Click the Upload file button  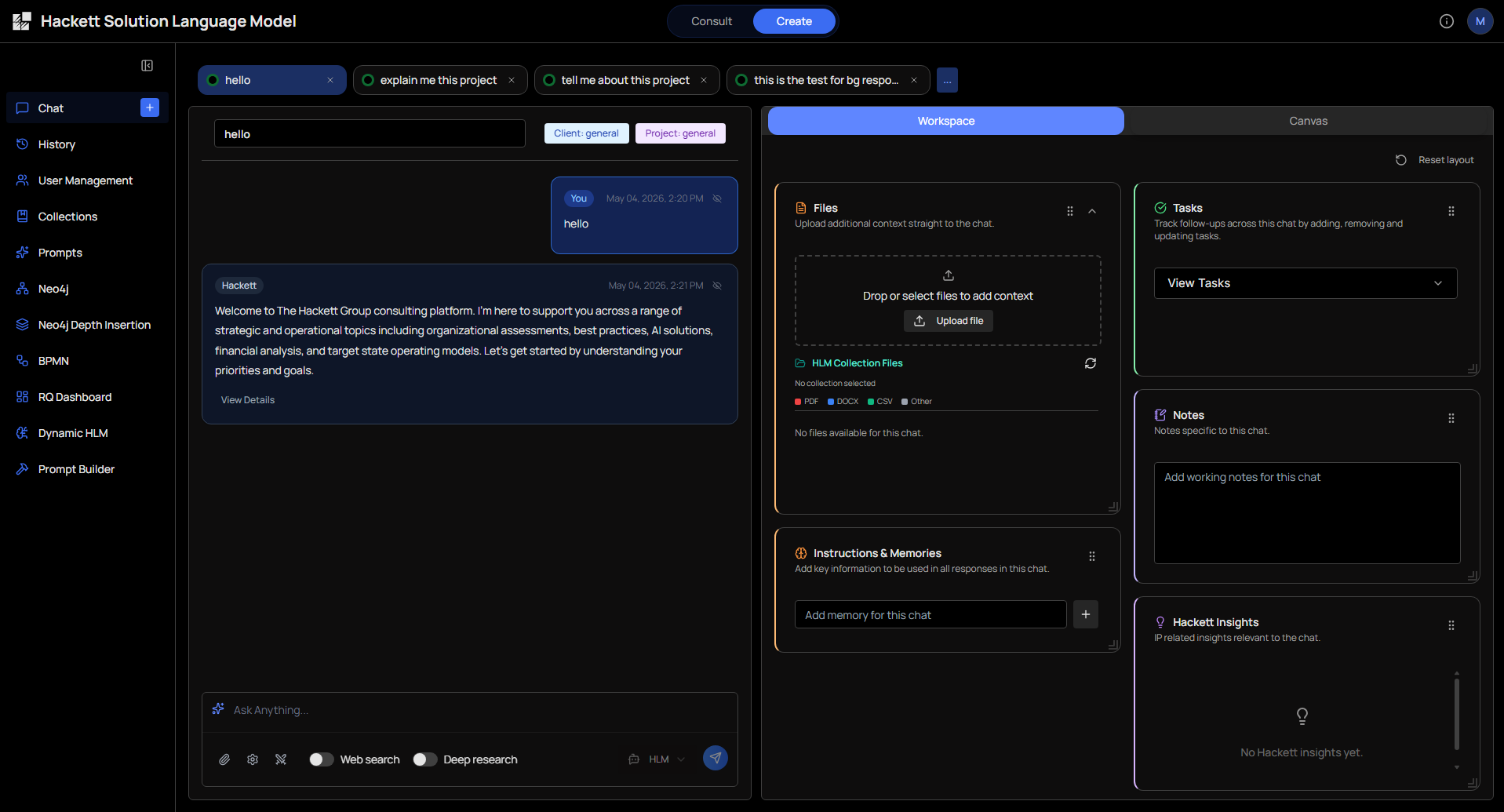(949, 321)
